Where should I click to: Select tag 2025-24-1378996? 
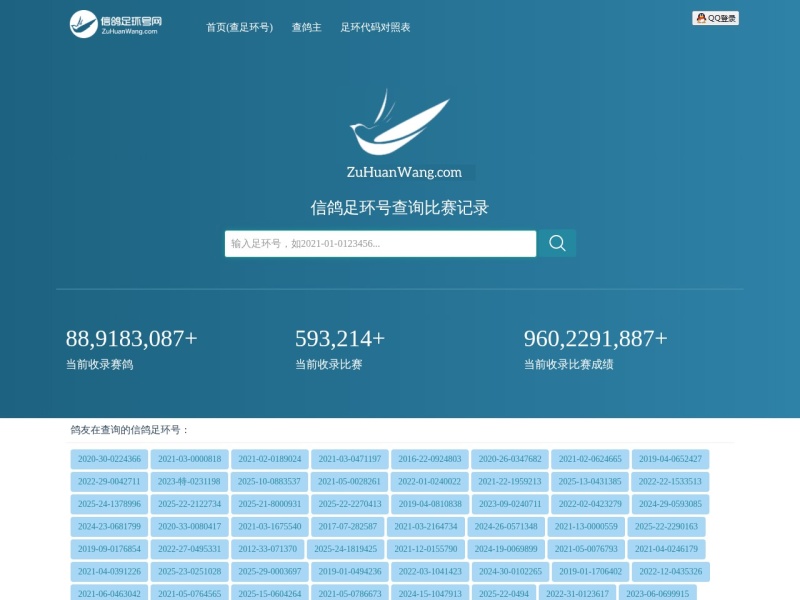tap(109, 504)
